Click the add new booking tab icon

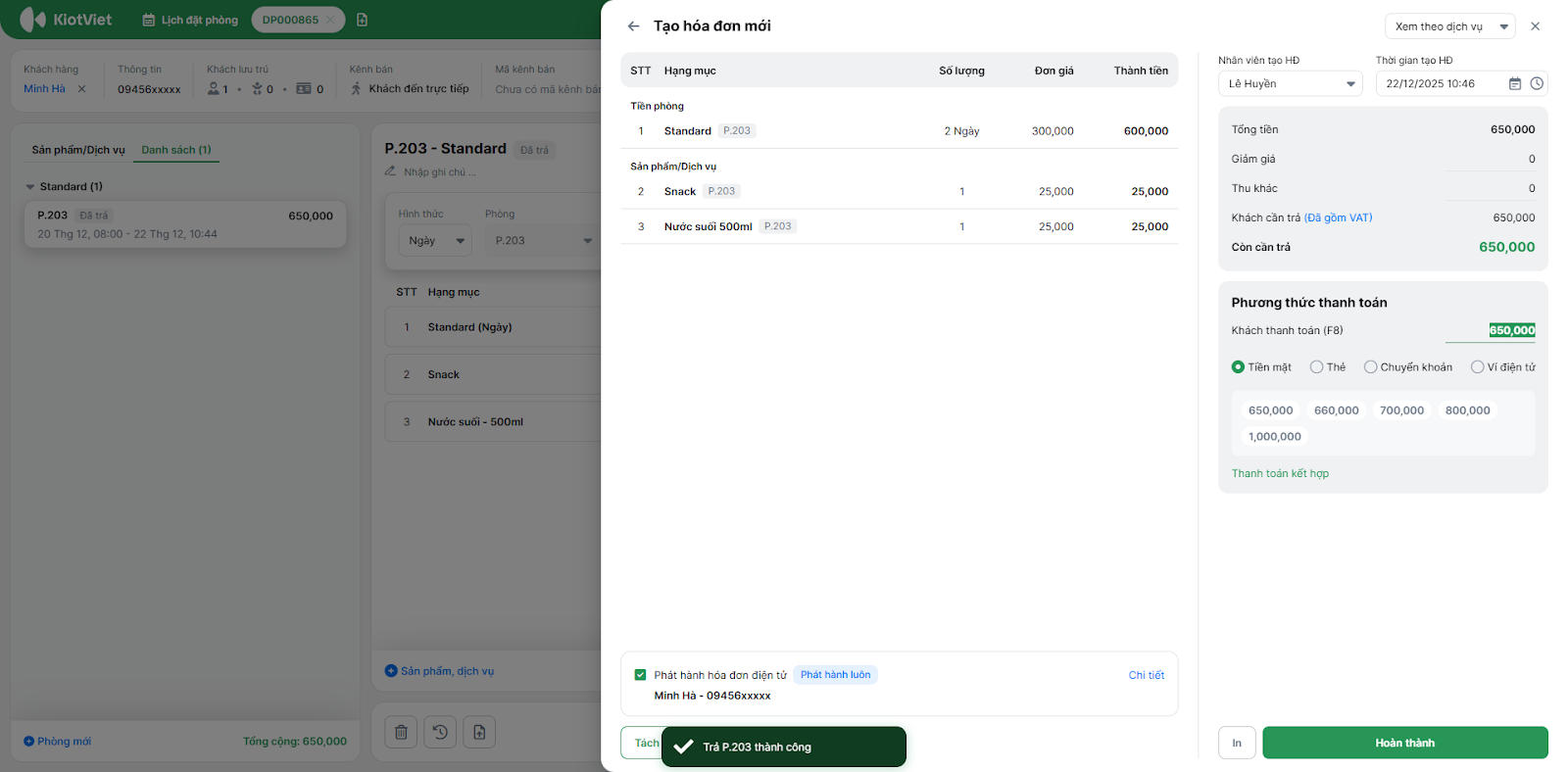coord(363,20)
